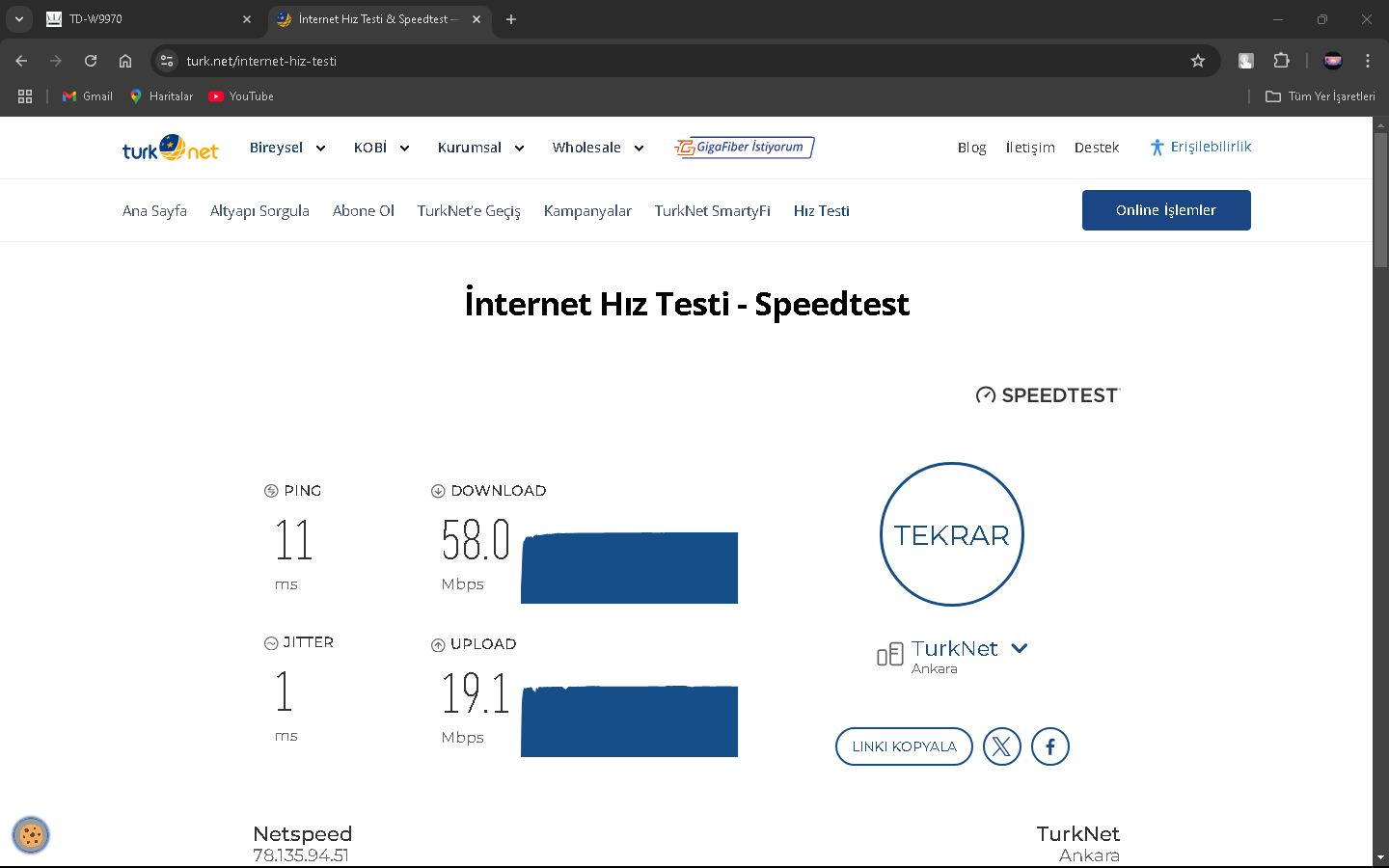The width and height of the screenshot is (1389, 868).
Task: Open the Tüm Yer İşaretleri folder
Action: pyautogui.click(x=1321, y=96)
